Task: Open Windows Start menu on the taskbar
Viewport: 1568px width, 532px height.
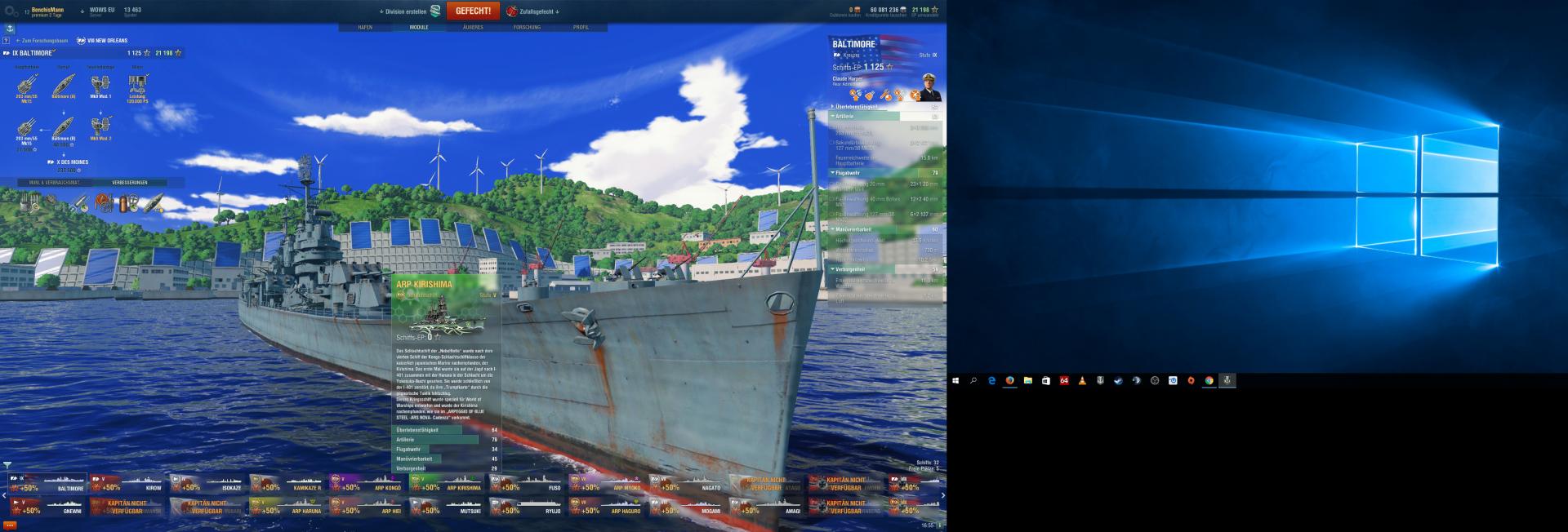Action: click(955, 380)
